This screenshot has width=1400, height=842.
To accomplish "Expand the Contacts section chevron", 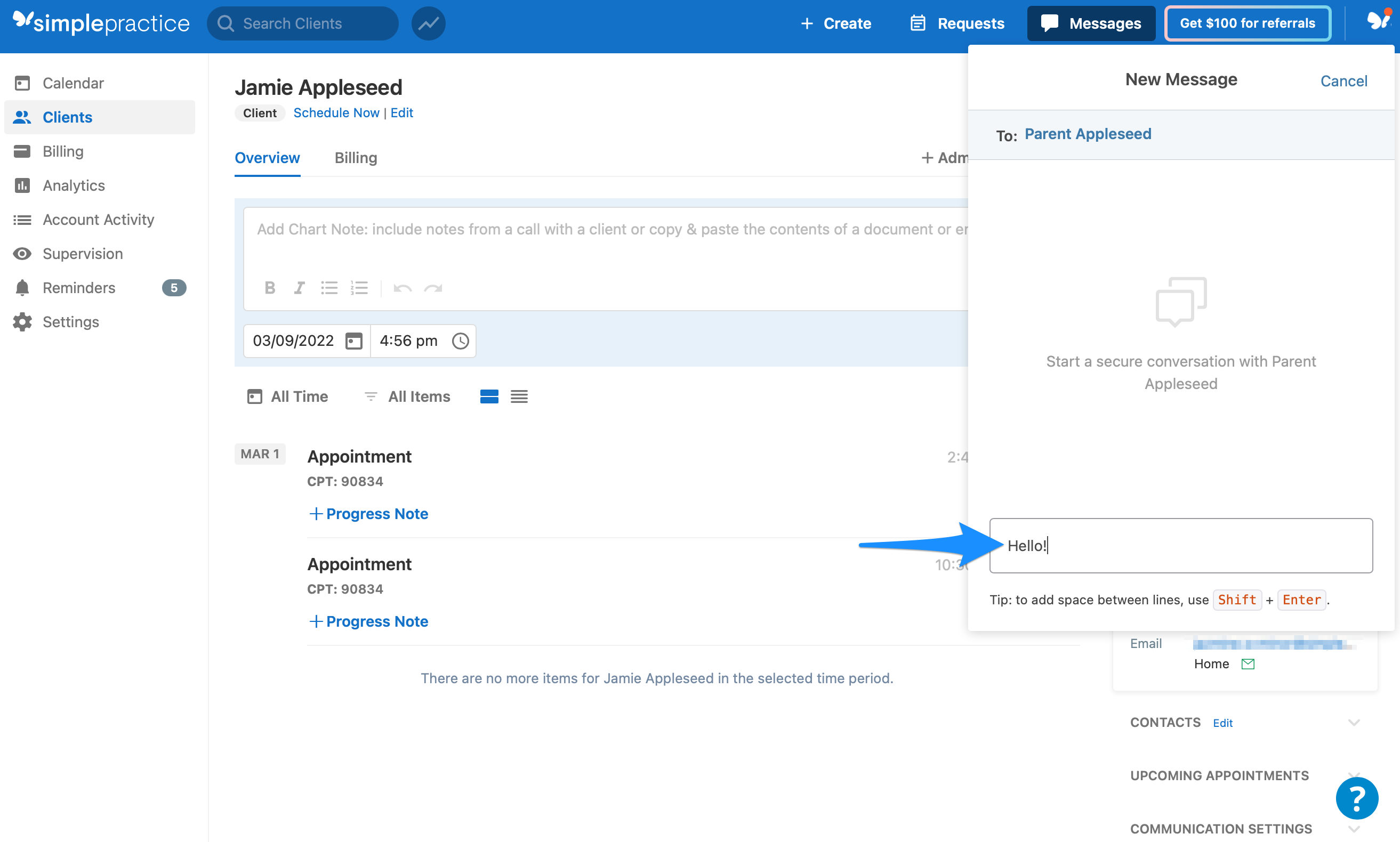I will coord(1354,722).
